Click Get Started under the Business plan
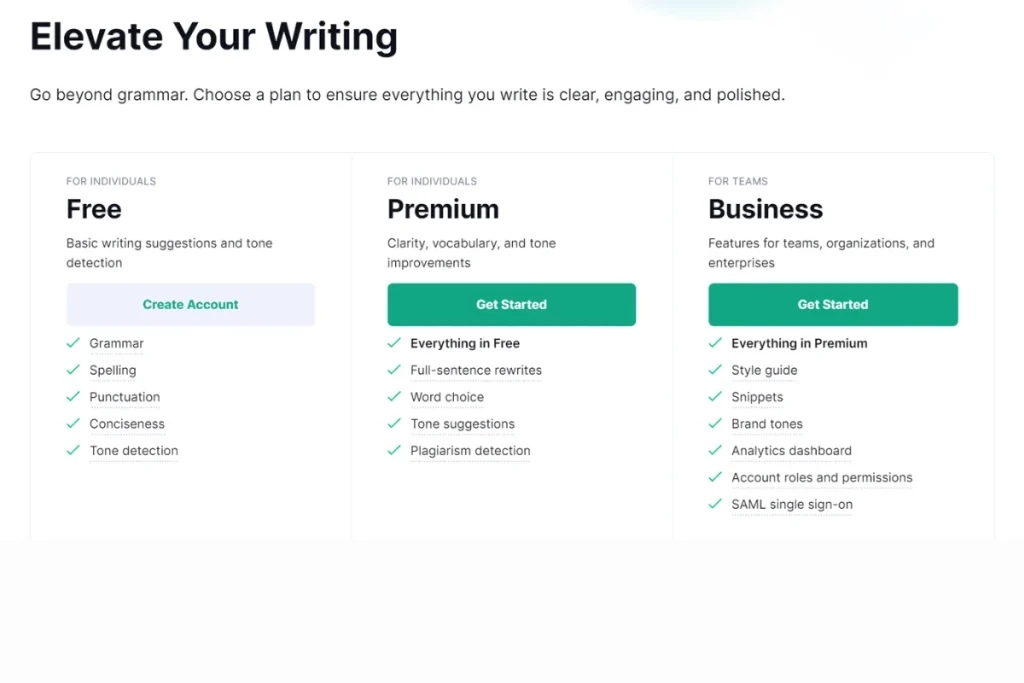Image resolution: width=1024 pixels, height=683 pixels. (833, 304)
